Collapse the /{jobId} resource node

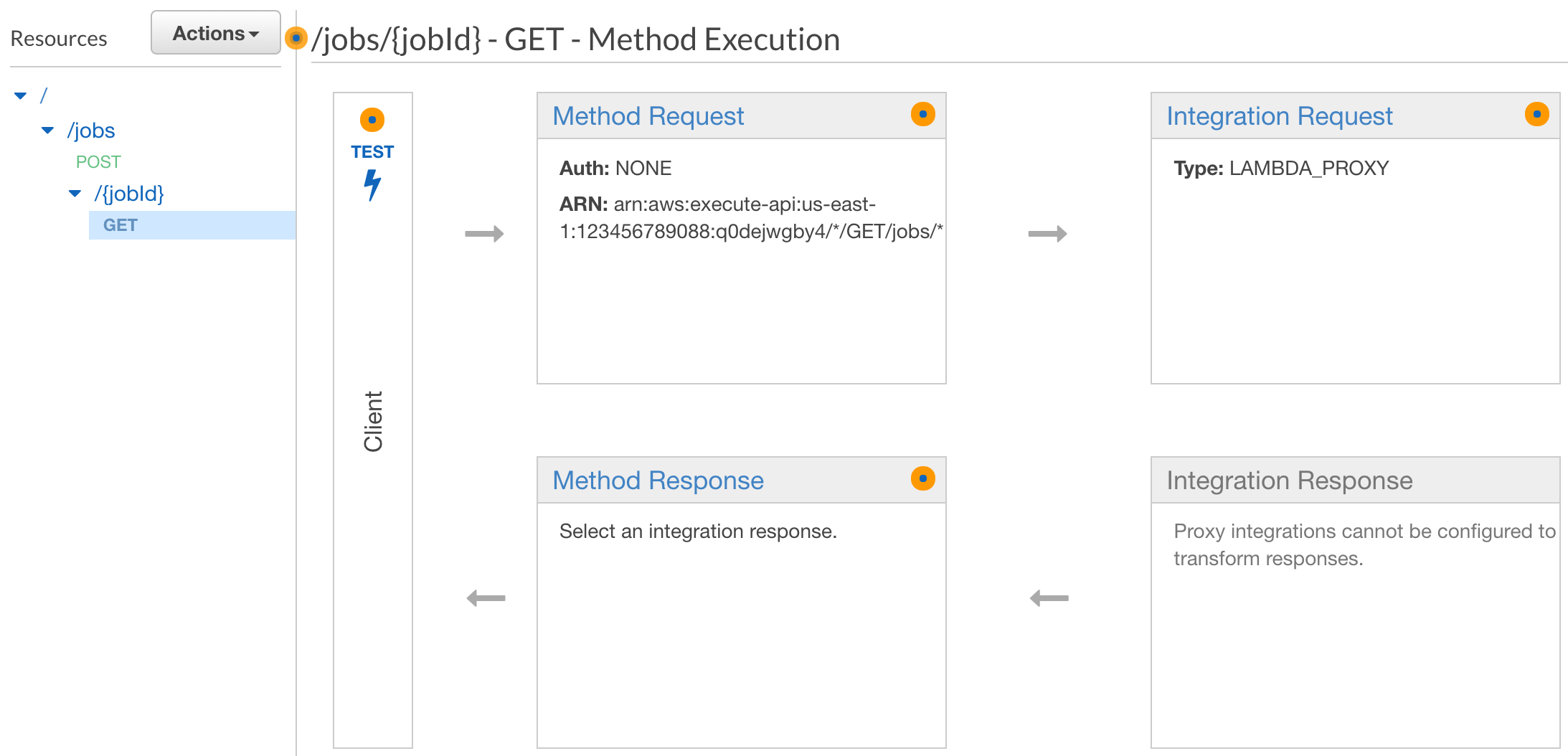click(75, 194)
